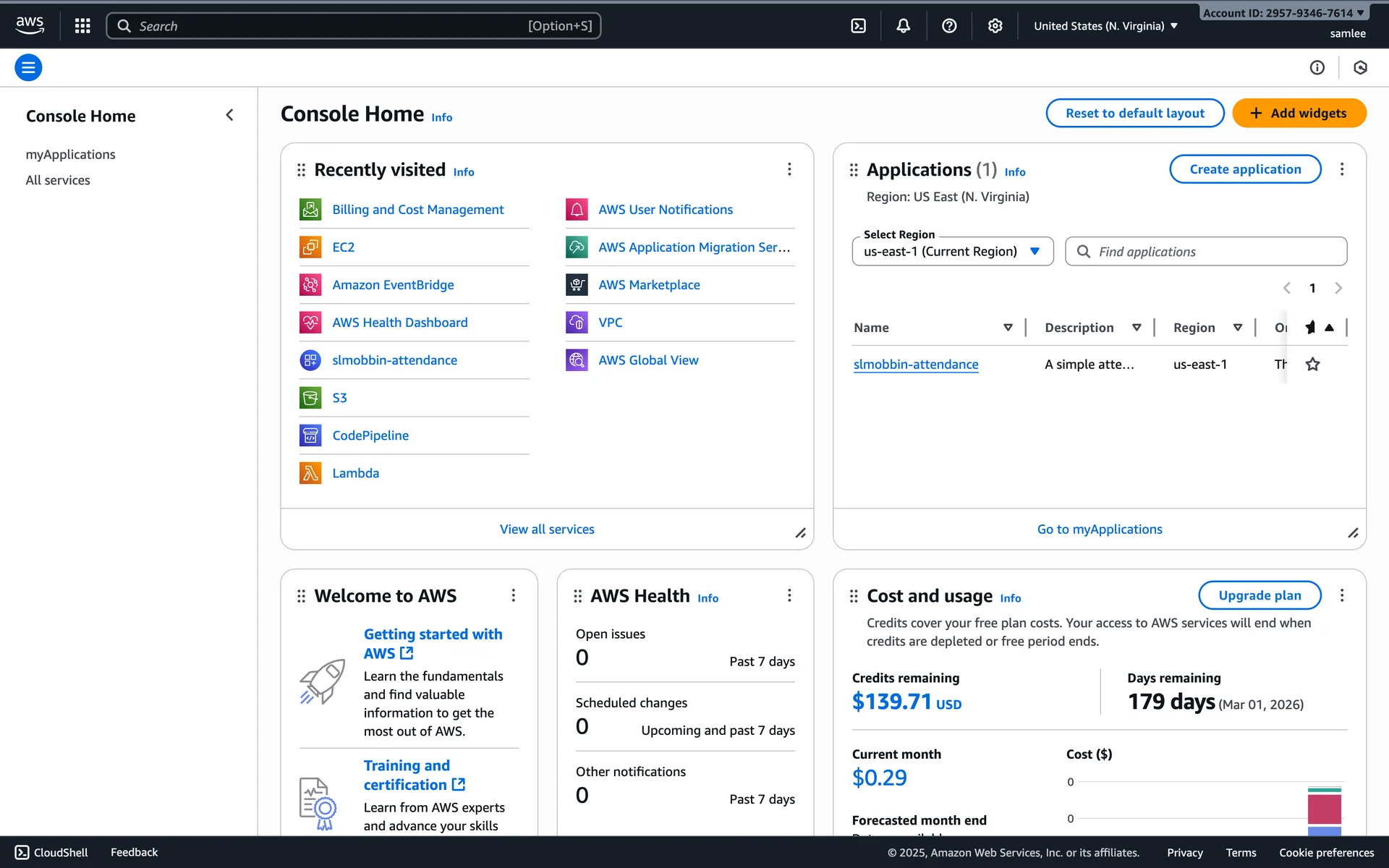Click the services grid menu icon
Image resolution: width=1389 pixels, height=868 pixels.
(x=82, y=26)
